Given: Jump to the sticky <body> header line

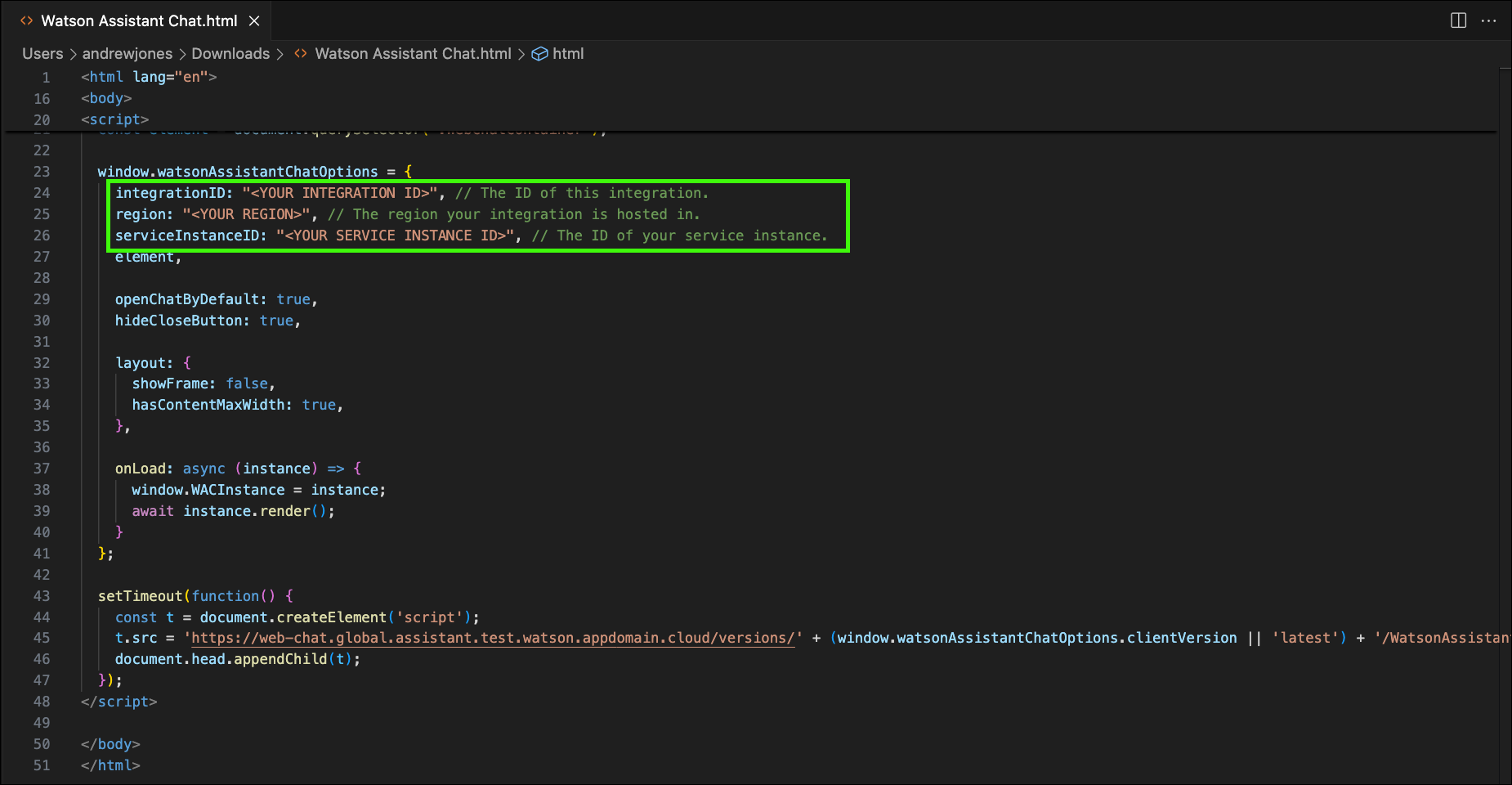Looking at the screenshot, I should coord(106,98).
